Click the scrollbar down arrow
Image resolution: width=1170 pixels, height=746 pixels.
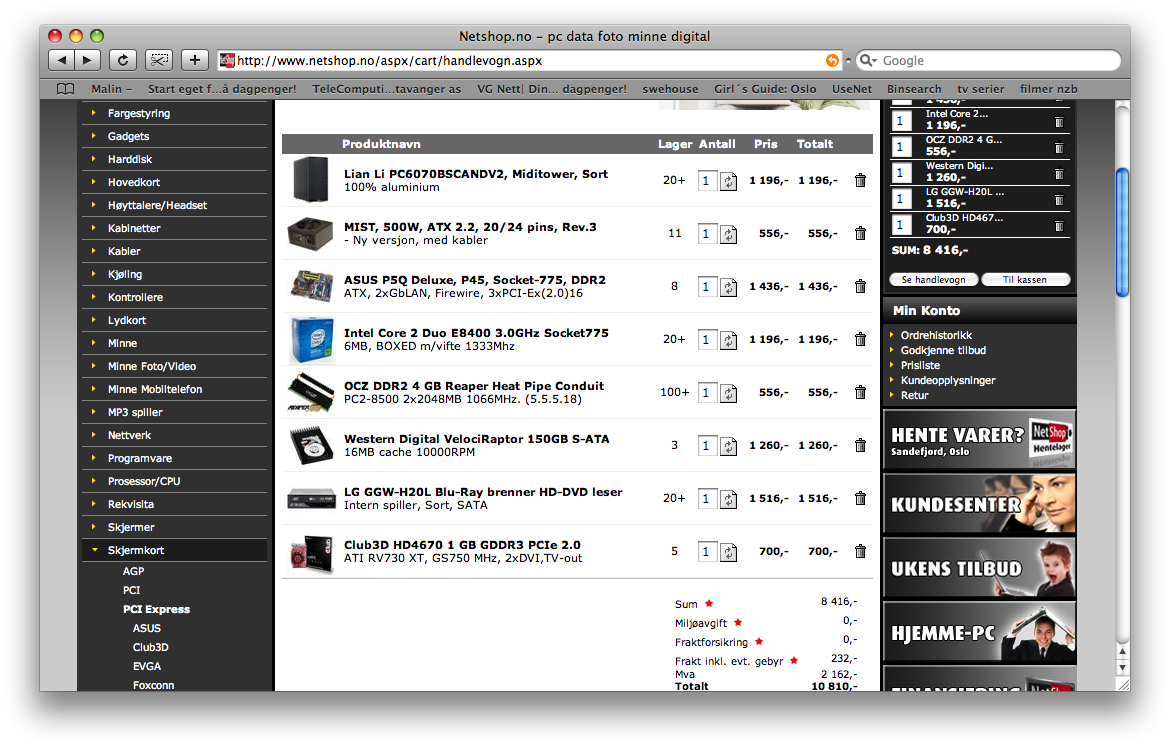click(x=1122, y=668)
